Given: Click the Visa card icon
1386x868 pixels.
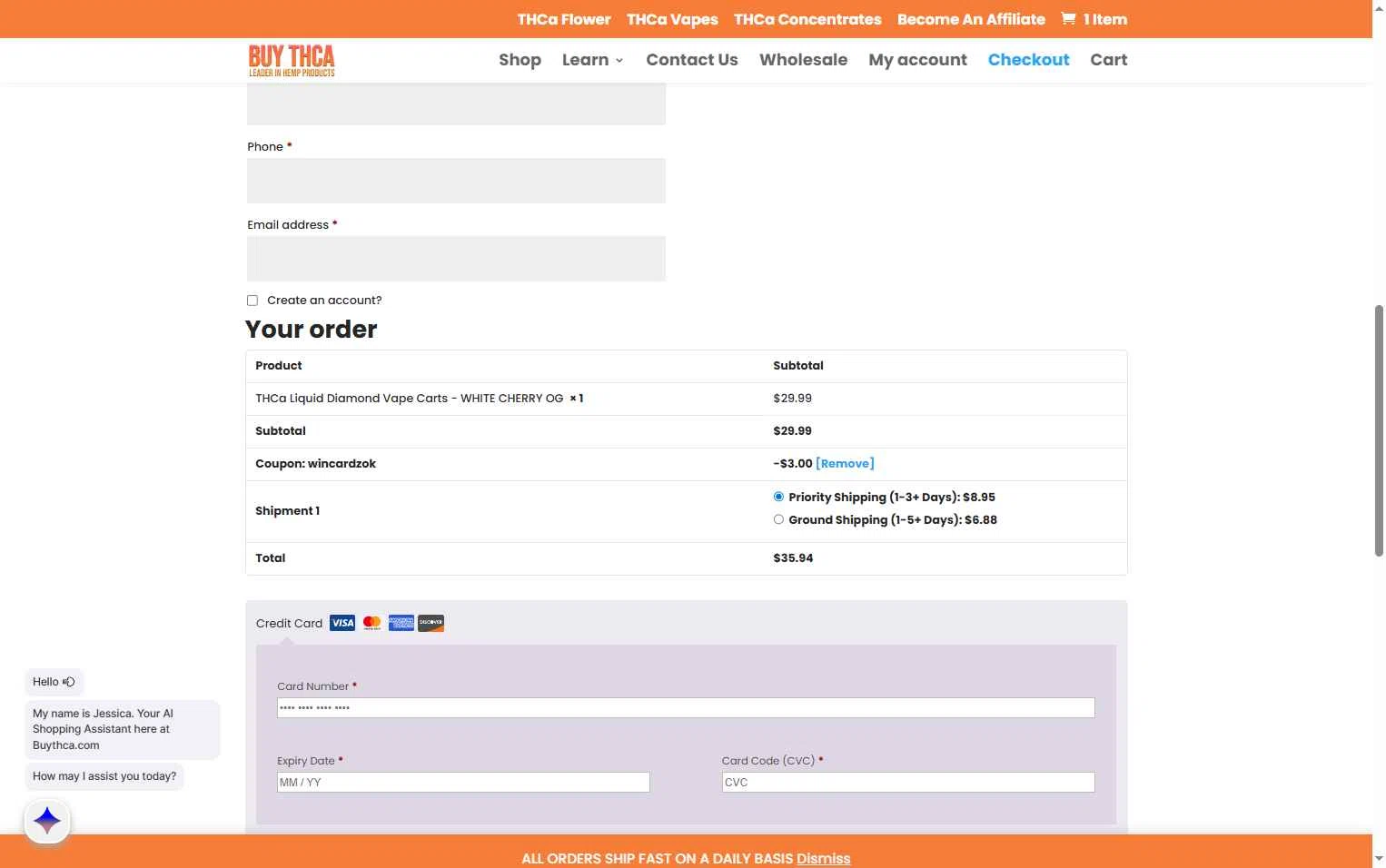Looking at the screenshot, I should click(342, 623).
